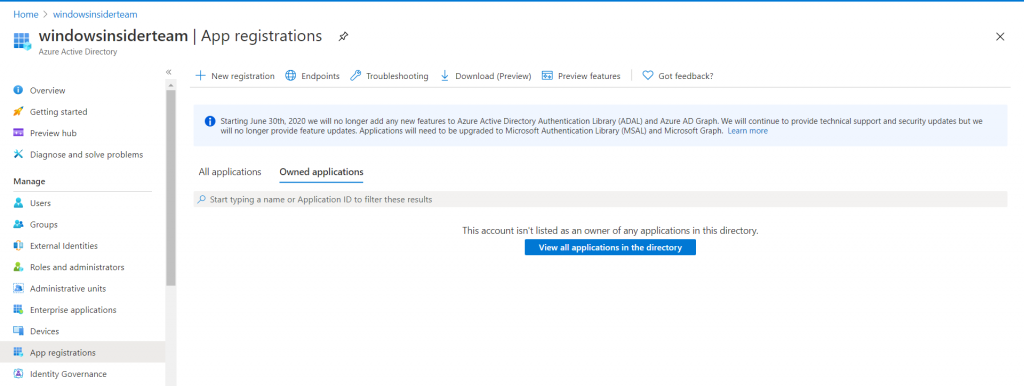The width and height of the screenshot is (1024, 386).
Task: Click the Overview info icon in sidebar
Action: pyautogui.click(x=18, y=90)
